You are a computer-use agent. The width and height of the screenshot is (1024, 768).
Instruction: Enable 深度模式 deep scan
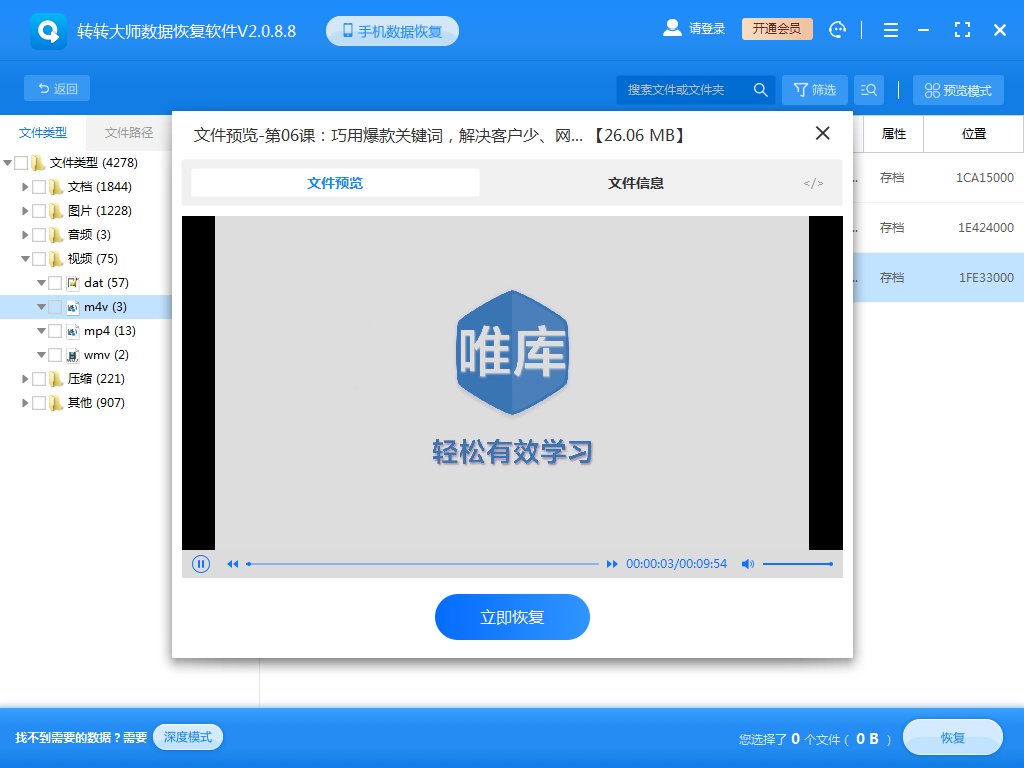tap(188, 737)
